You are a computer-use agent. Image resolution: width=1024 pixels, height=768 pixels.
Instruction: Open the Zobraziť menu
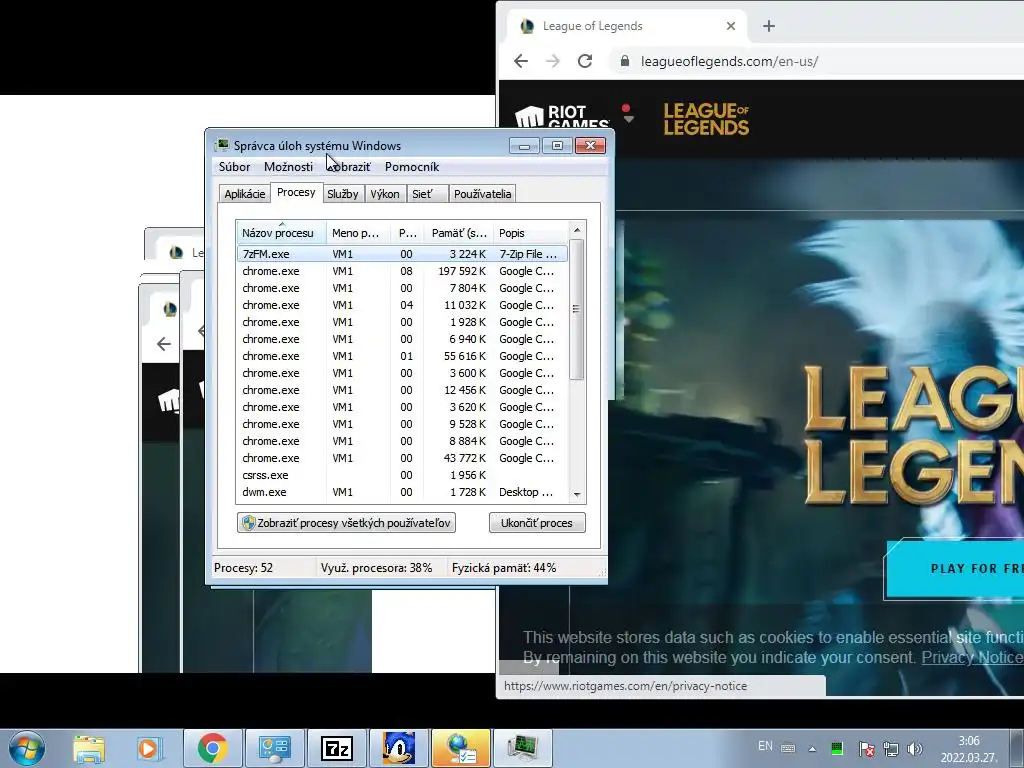349,167
